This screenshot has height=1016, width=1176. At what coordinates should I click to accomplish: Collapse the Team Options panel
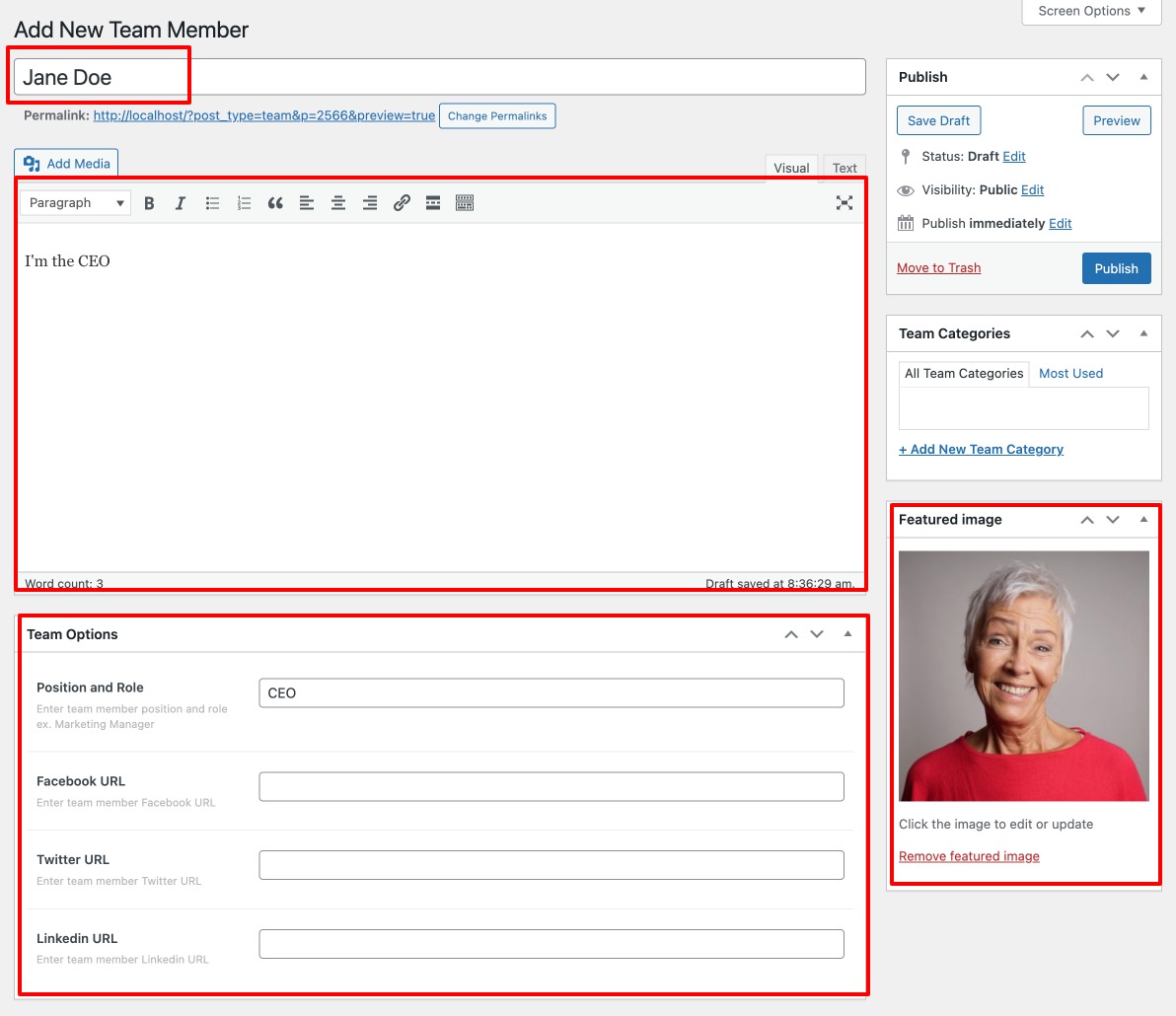pos(846,634)
